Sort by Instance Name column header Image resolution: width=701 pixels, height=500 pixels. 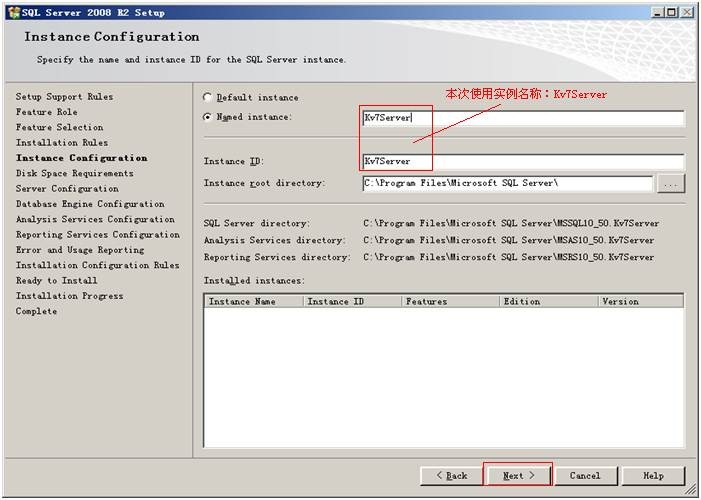(253, 301)
